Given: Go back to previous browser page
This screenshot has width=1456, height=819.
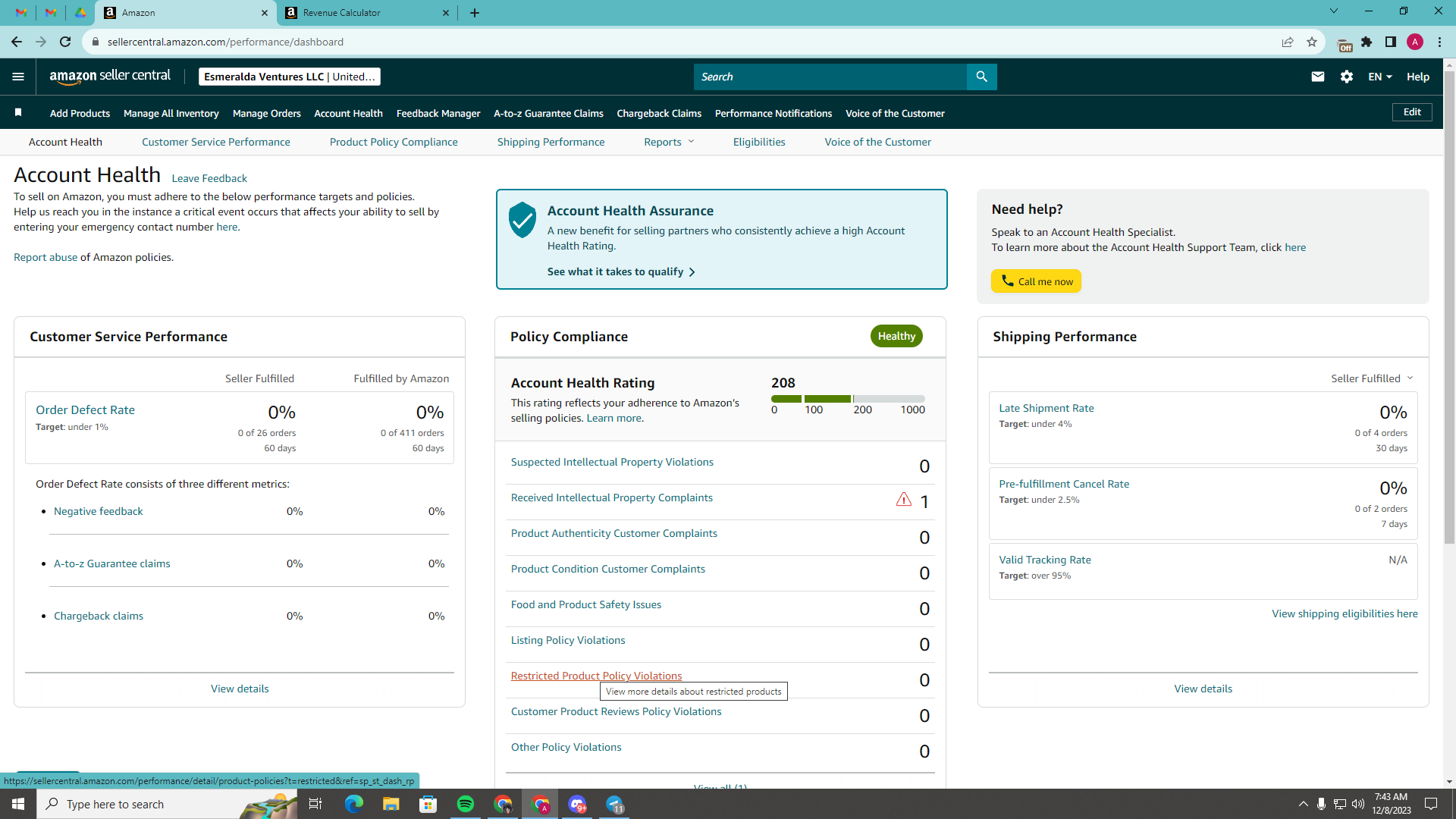Looking at the screenshot, I should 17,42.
